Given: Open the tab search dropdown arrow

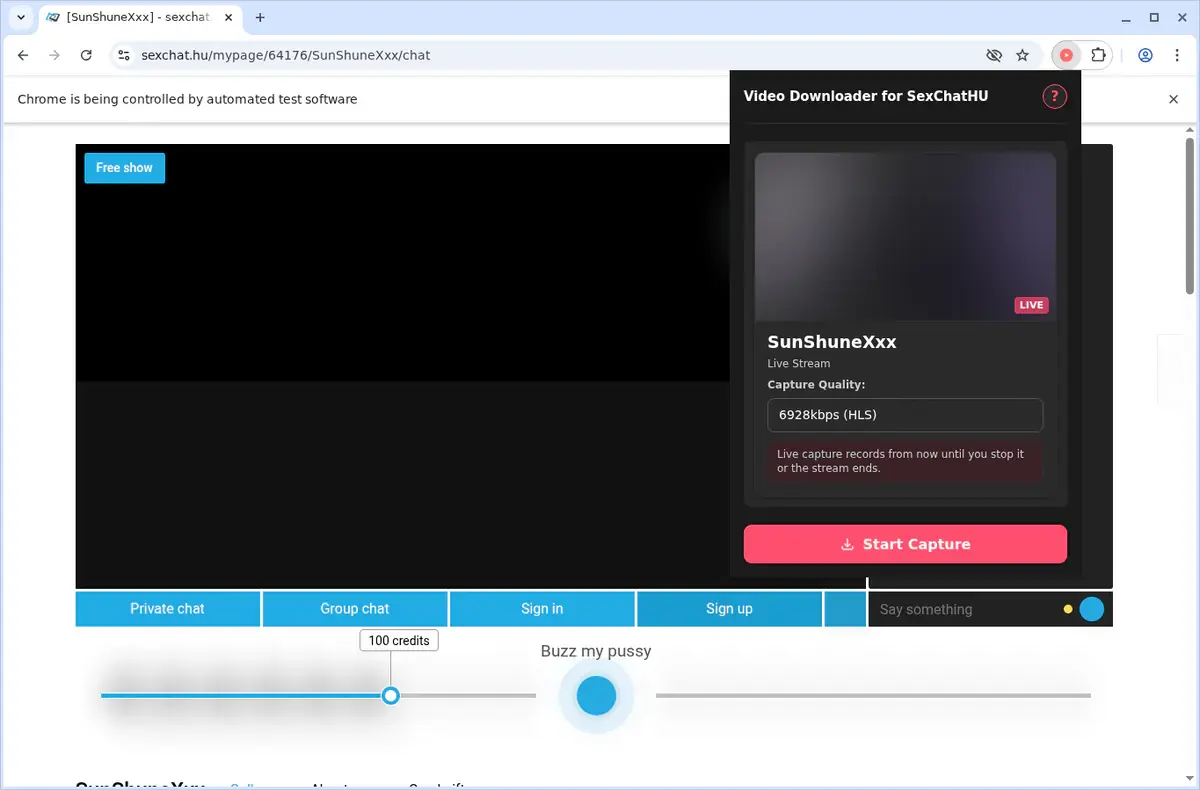Looking at the screenshot, I should pyautogui.click(x=20, y=17).
